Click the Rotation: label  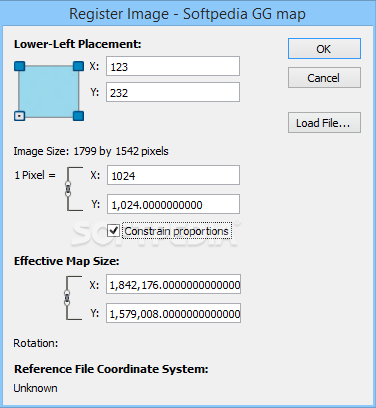pyautogui.click(x=36, y=343)
